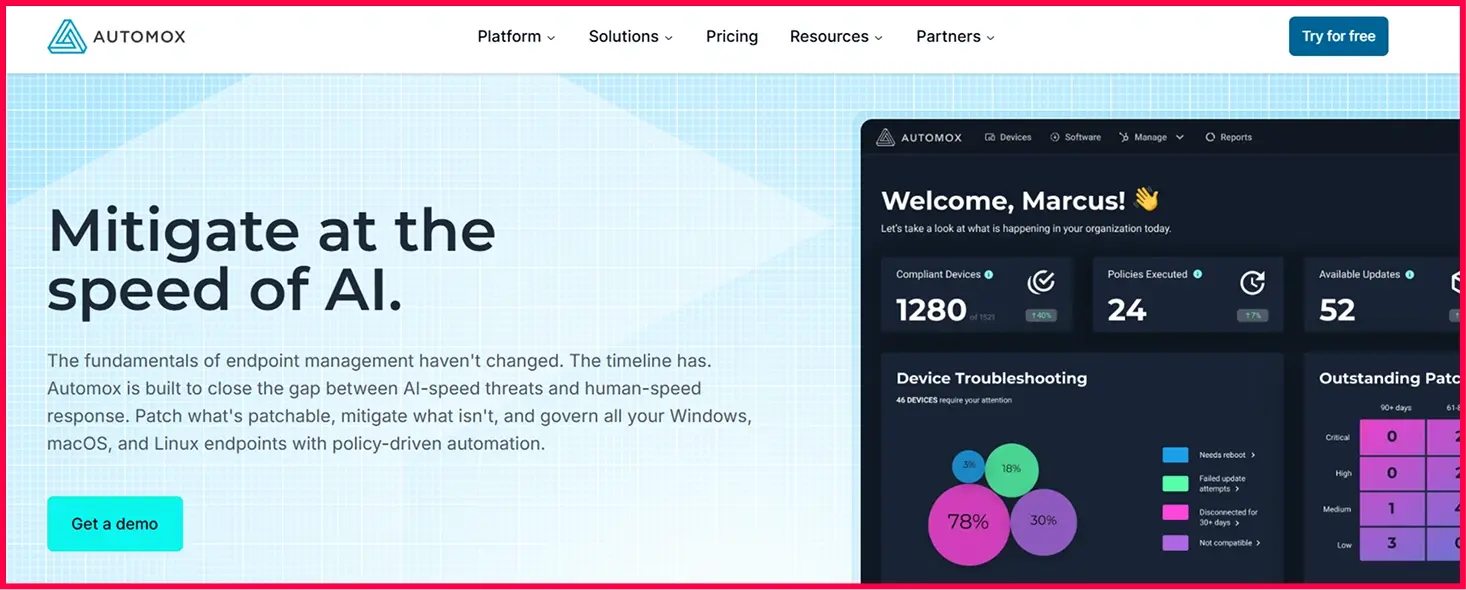Screen dimensions: 1466x590
Task: Click the green Failed update swatch
Action: [1175, 484]
